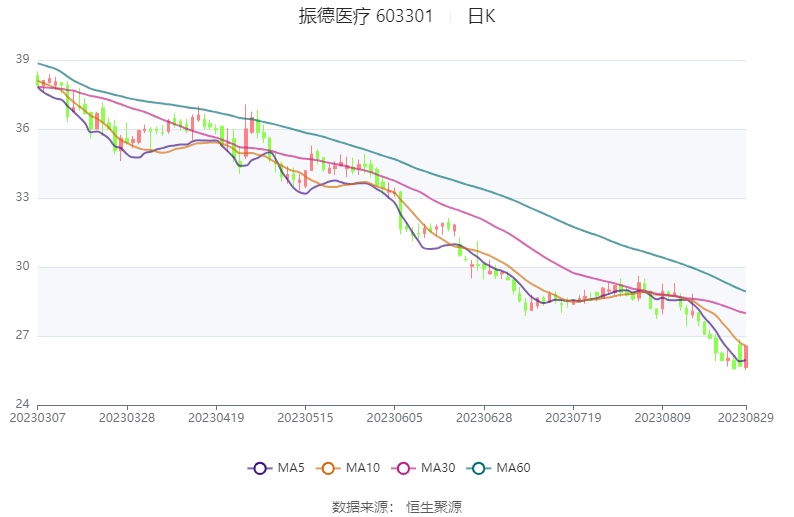This screenshot has width=794, height=517.
Task: Select the MA60 legend text label
Action: coord(513,468)
